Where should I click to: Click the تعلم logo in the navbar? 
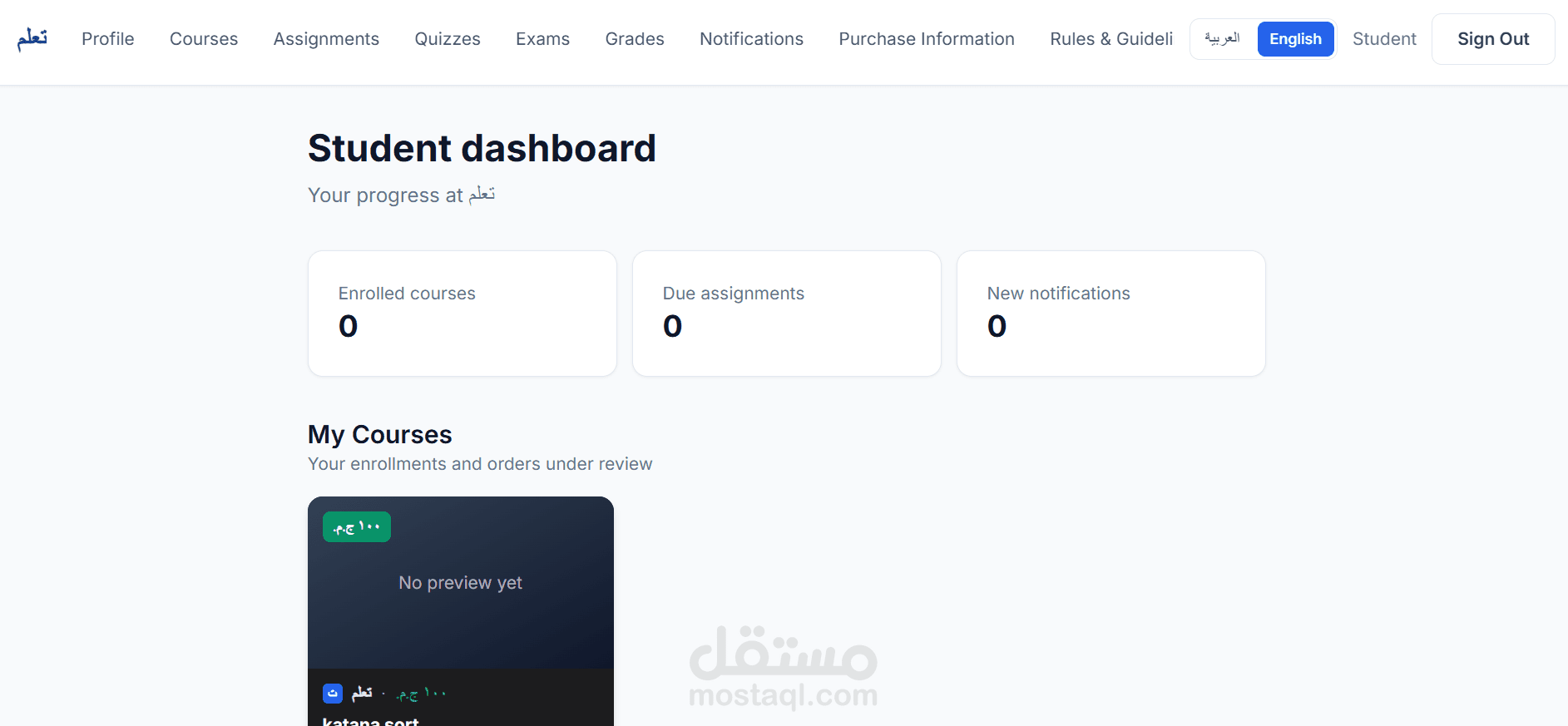coord(32,39)
